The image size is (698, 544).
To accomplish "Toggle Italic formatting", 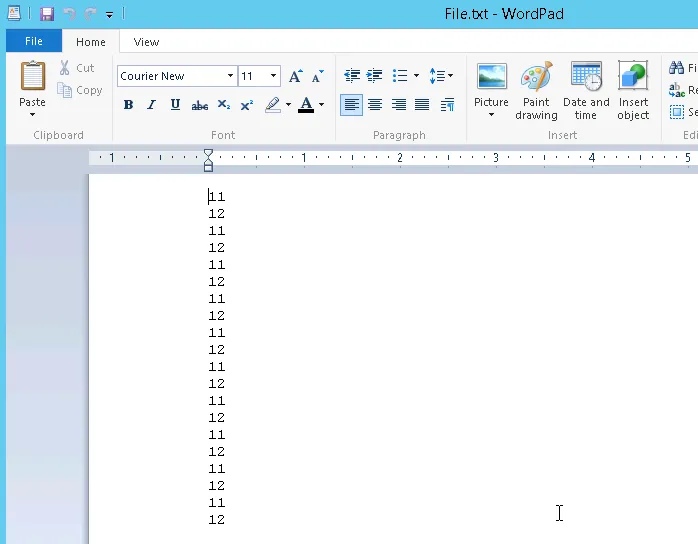I will 151,105.
